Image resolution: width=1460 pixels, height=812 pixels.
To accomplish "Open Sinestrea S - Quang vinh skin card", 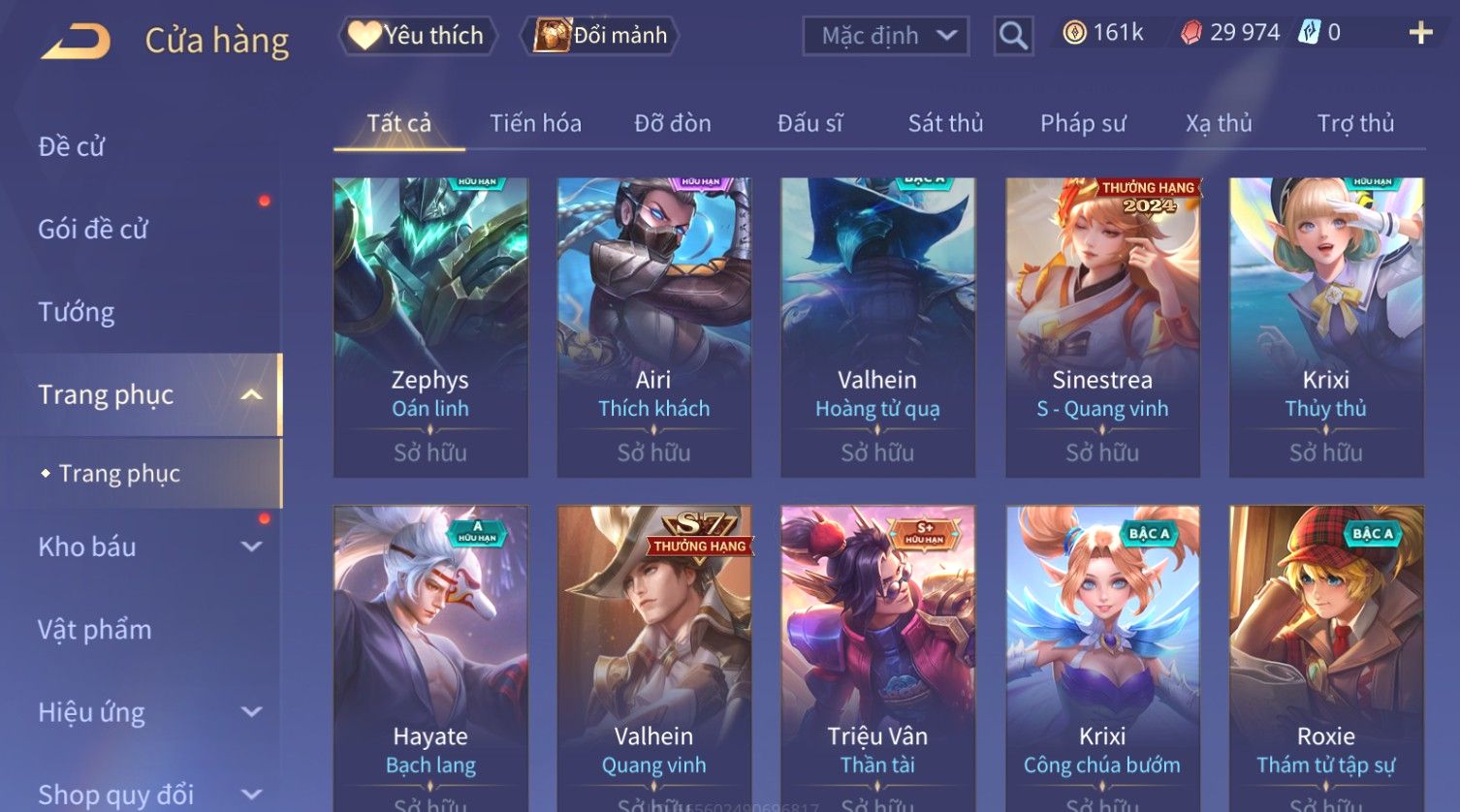I will pyautogui.click(x=1102, y=328).
